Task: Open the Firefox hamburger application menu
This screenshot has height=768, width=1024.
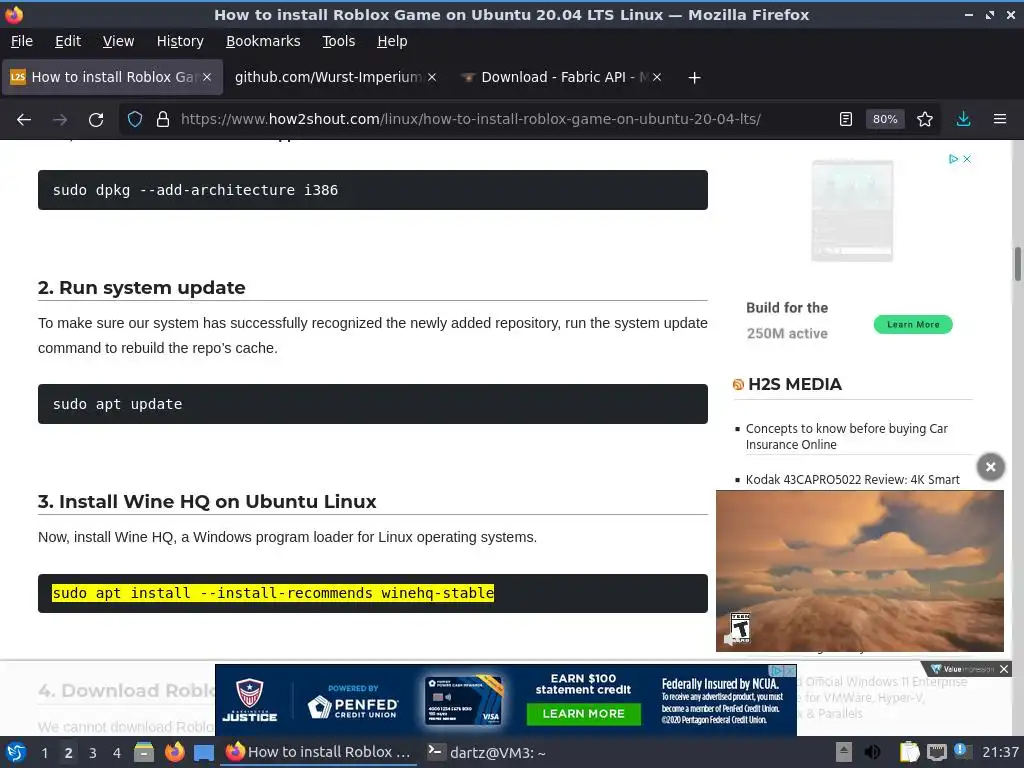Action: tap(1000, 120)
